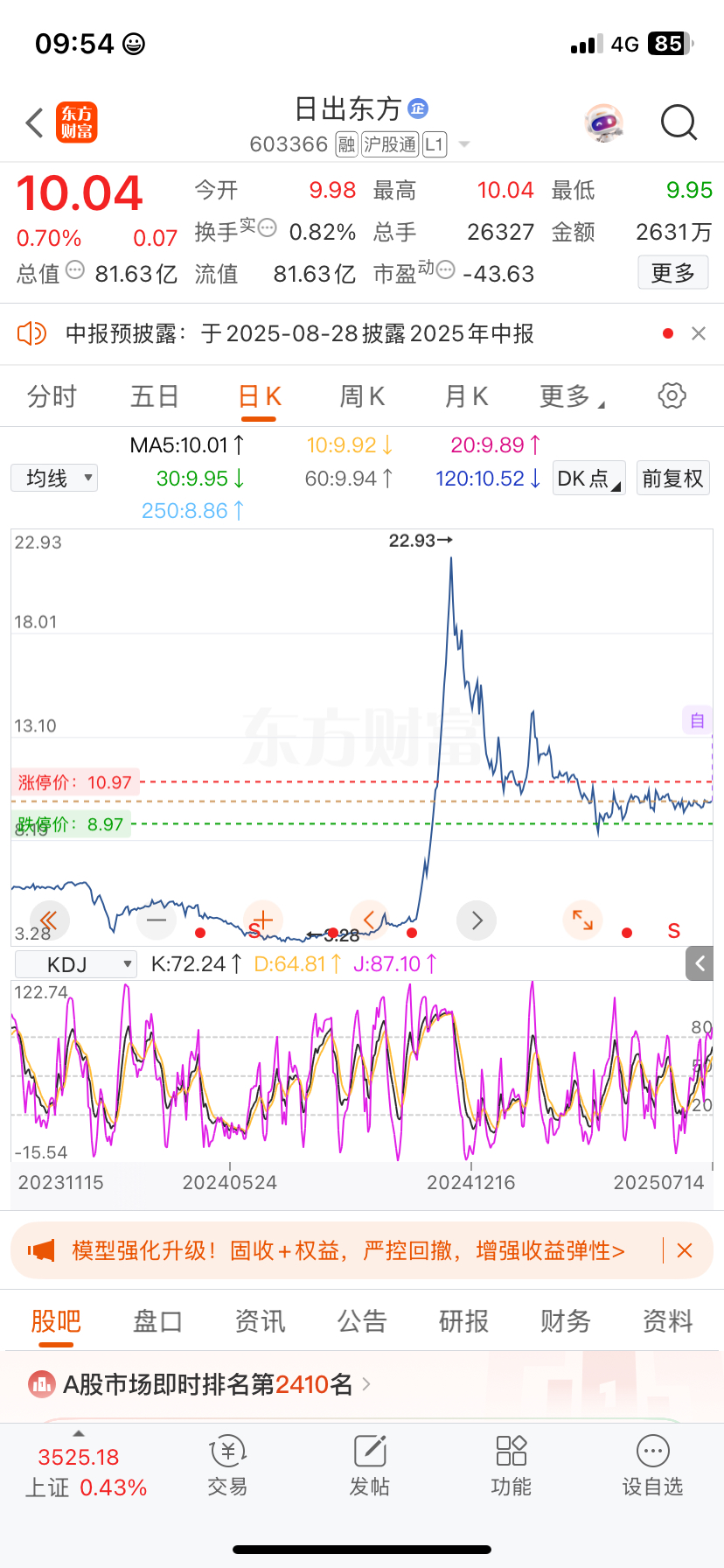Tap the ranking chart icon before A股市场

coord(41,1384)
